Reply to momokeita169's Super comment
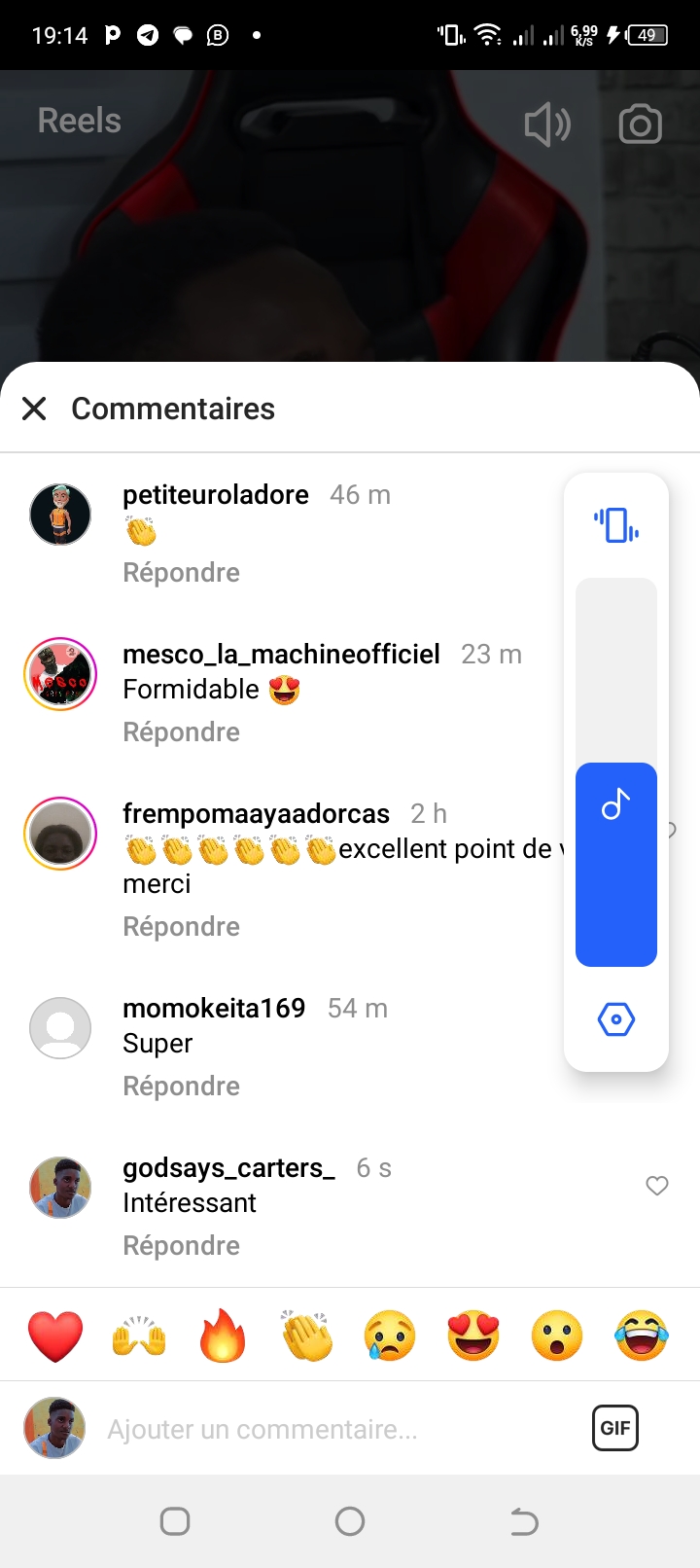The image size is (700, 1568). point(181,1087)
